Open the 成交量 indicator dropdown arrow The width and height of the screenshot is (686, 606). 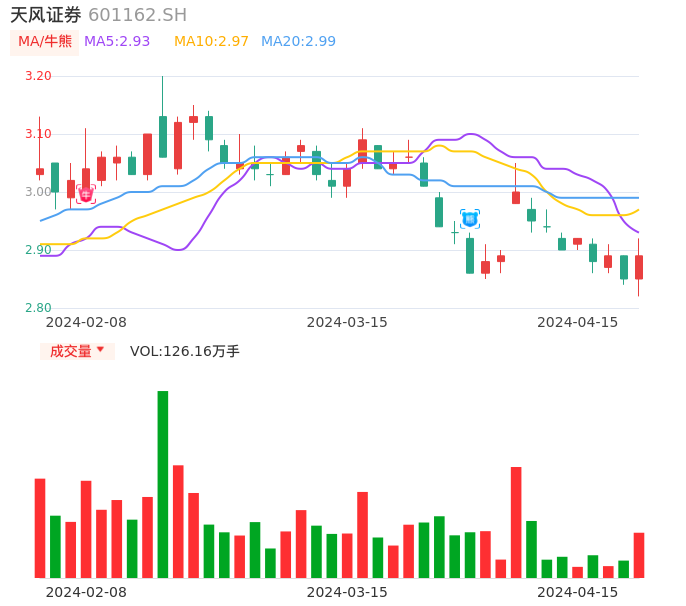(x=100, y=350)
